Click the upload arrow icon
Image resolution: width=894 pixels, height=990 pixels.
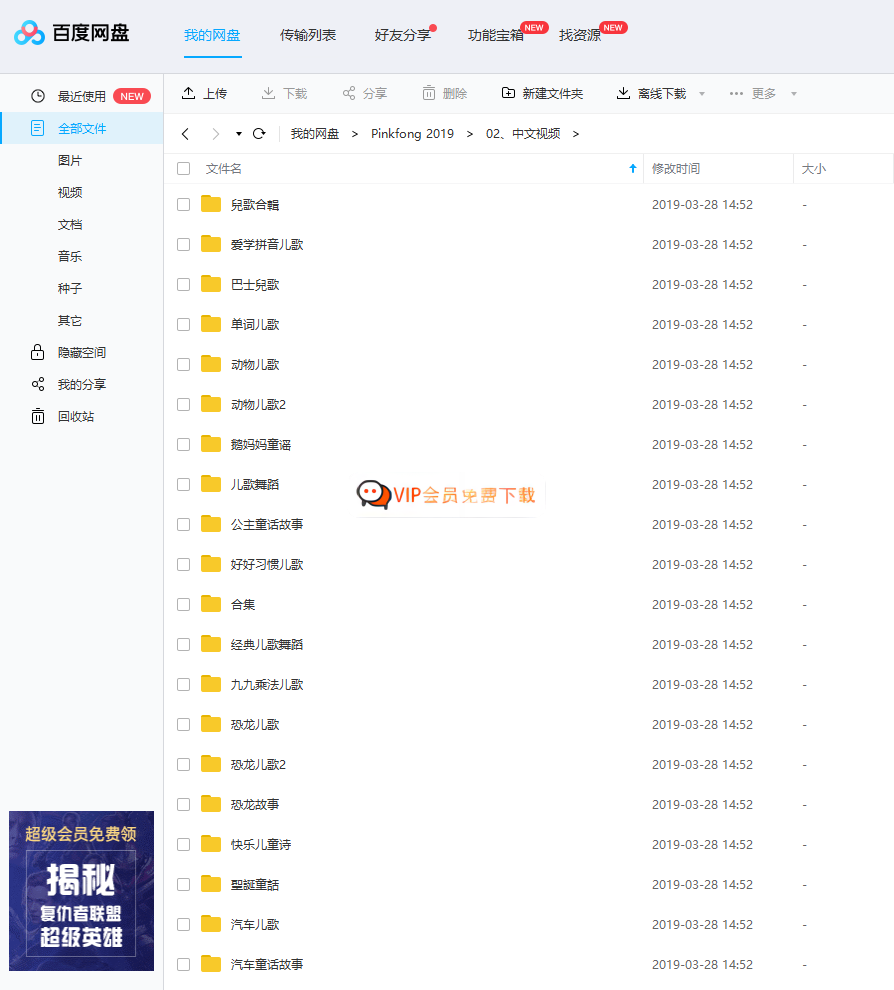[188, 93]
